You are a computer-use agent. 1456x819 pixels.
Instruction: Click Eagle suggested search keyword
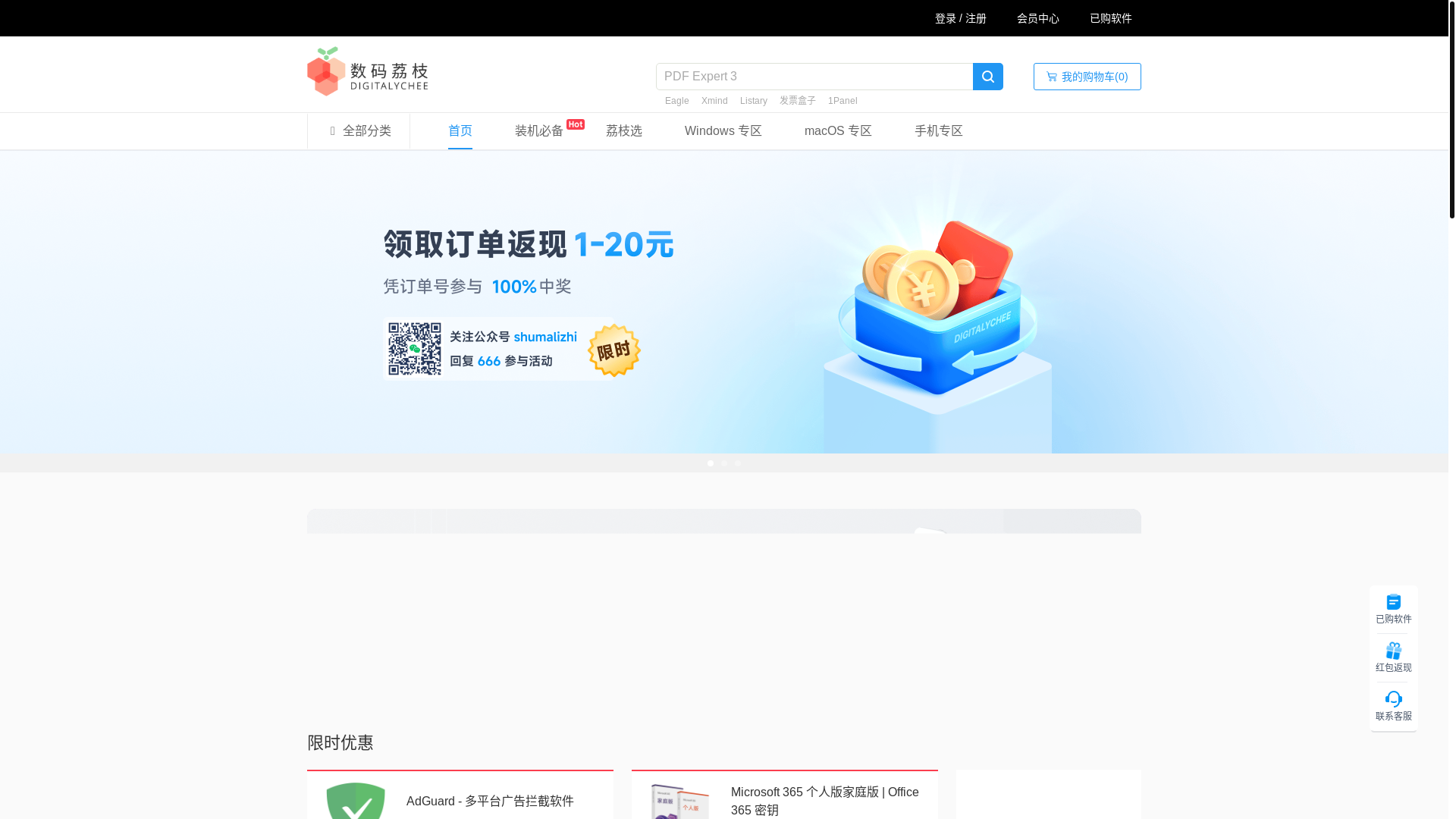[x=677, y=101]
